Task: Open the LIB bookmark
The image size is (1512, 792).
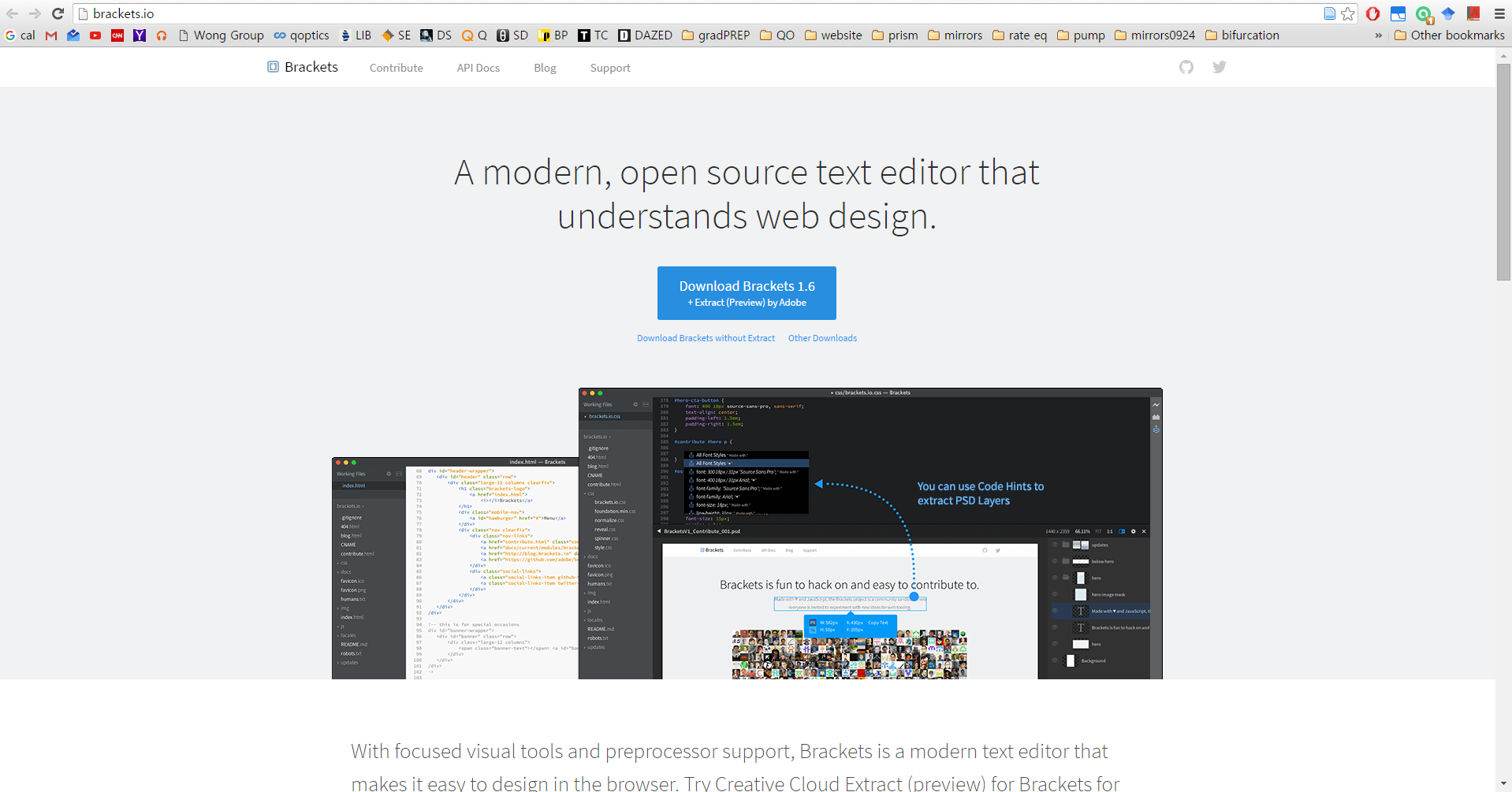Action: coord(356,35)
